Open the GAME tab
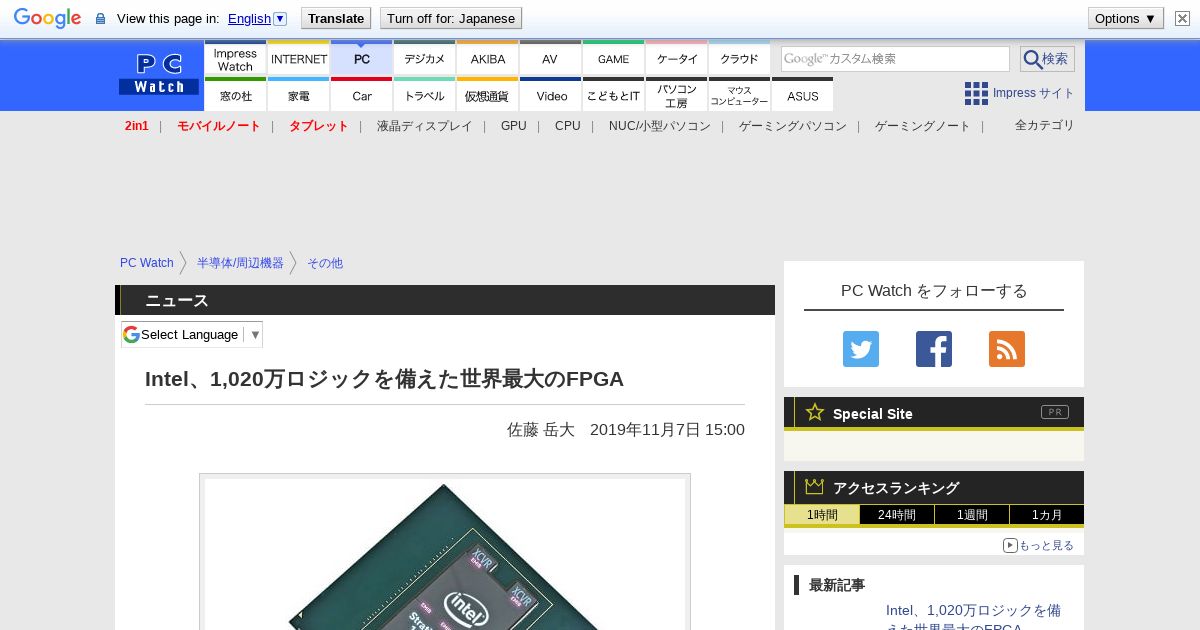1200x630 pixels. coord(614,58)
